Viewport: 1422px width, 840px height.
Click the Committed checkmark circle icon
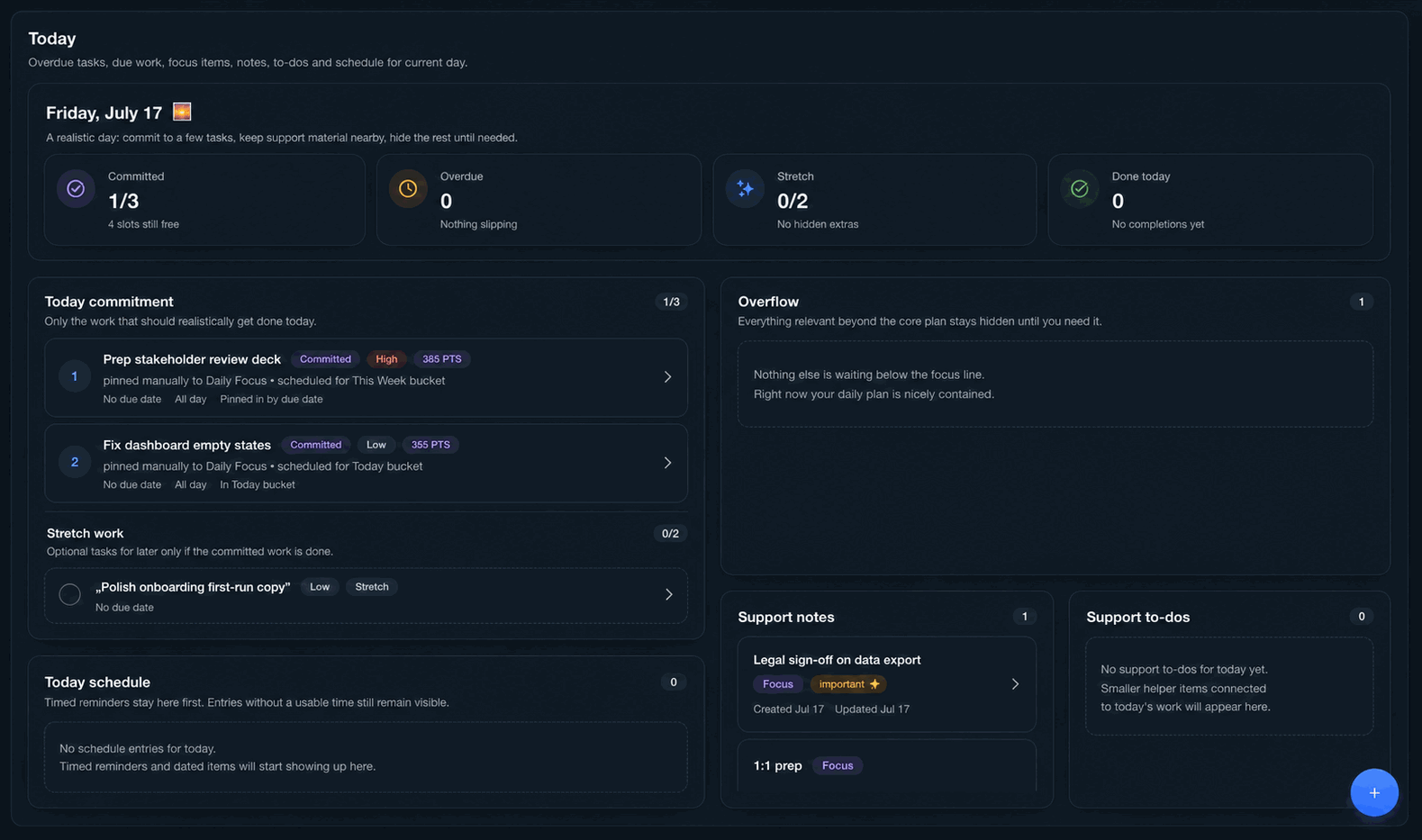pos(76,188)
